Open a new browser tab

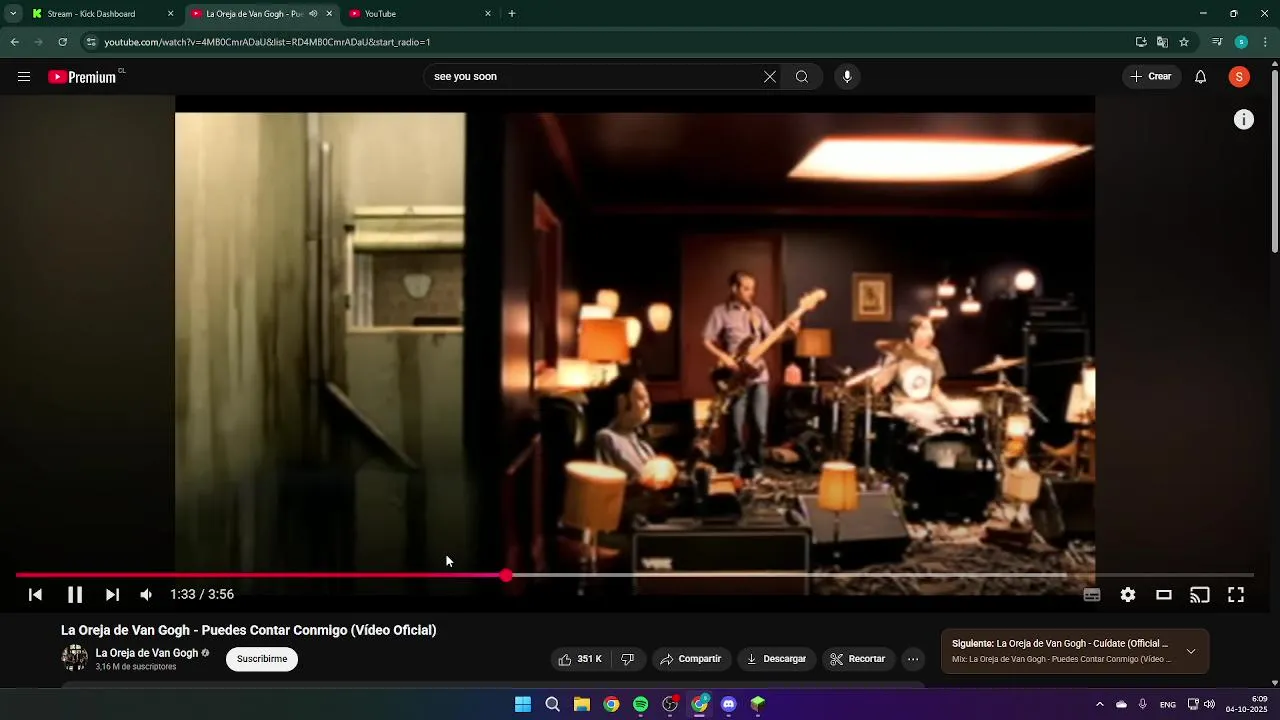coord(512,14)
